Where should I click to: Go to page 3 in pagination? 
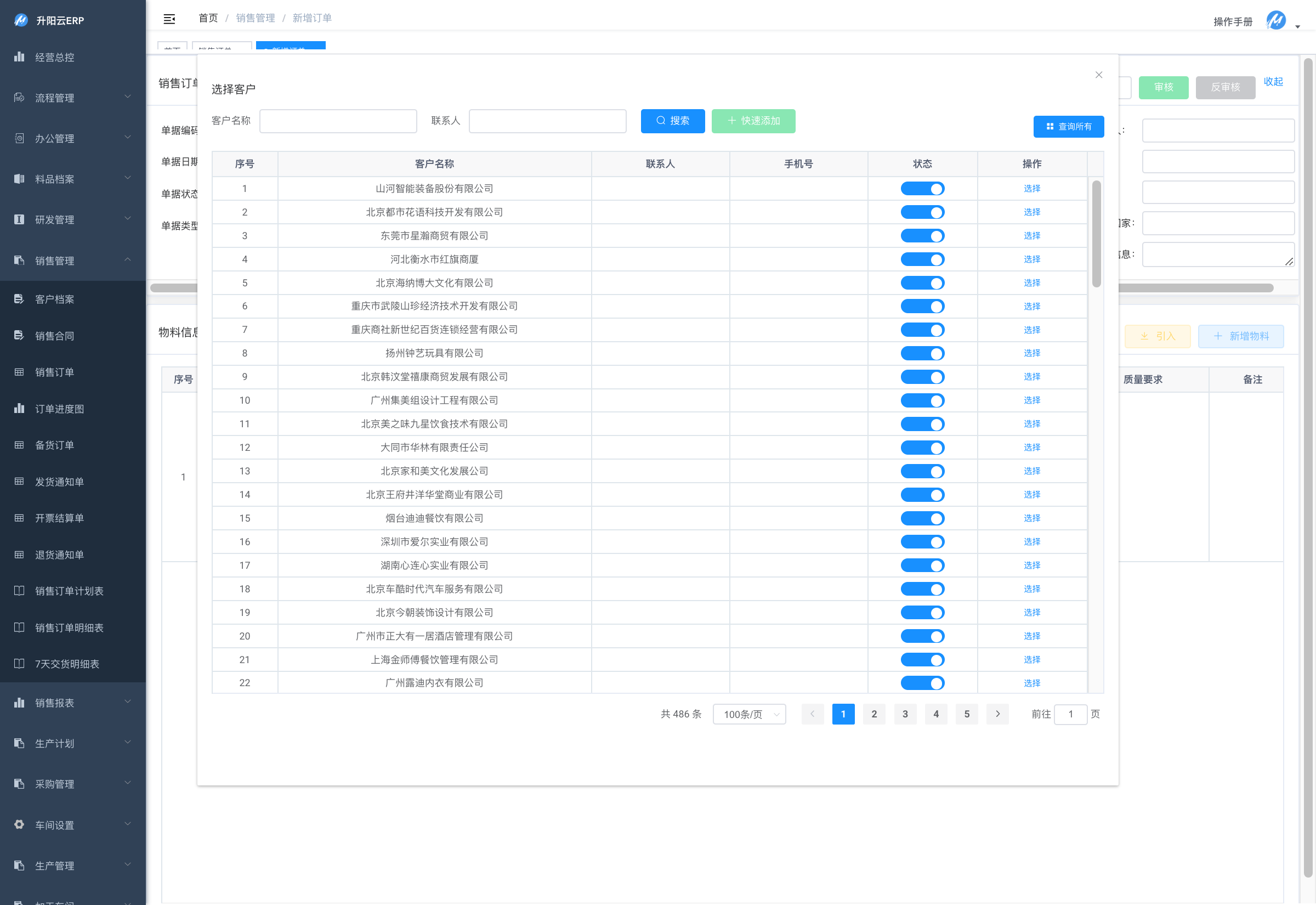coord(905,714)
